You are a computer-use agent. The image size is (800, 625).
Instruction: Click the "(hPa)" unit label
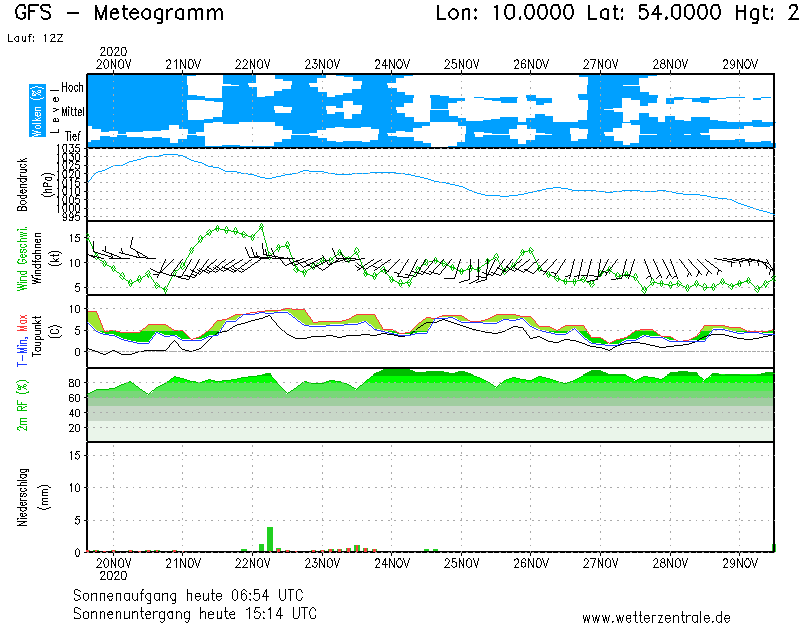(x=48, y=185)
